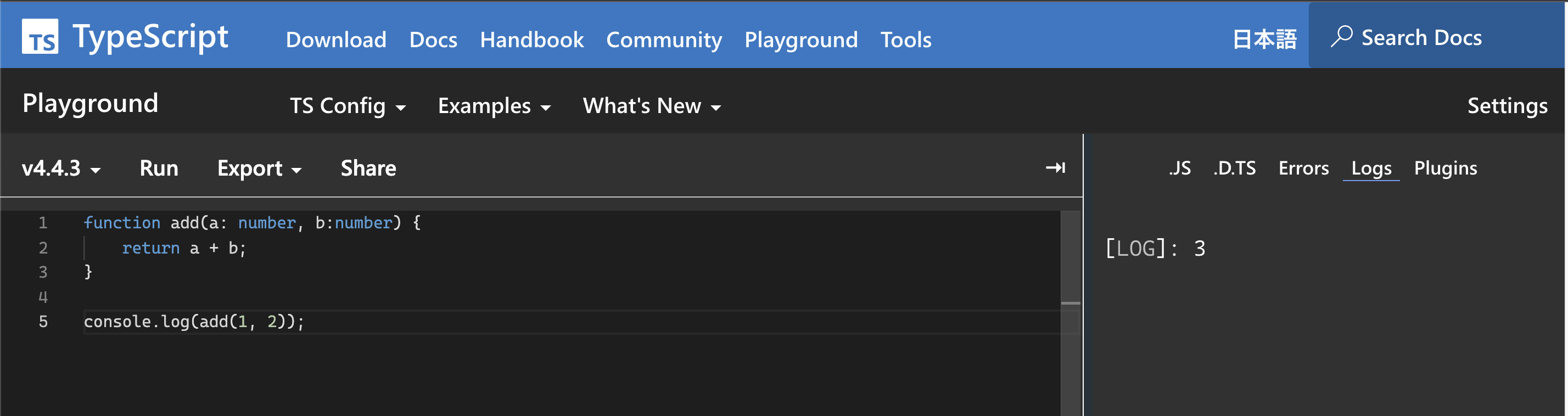Show the .D.TS tab
1568x416 pixels.
(1234, 168)
